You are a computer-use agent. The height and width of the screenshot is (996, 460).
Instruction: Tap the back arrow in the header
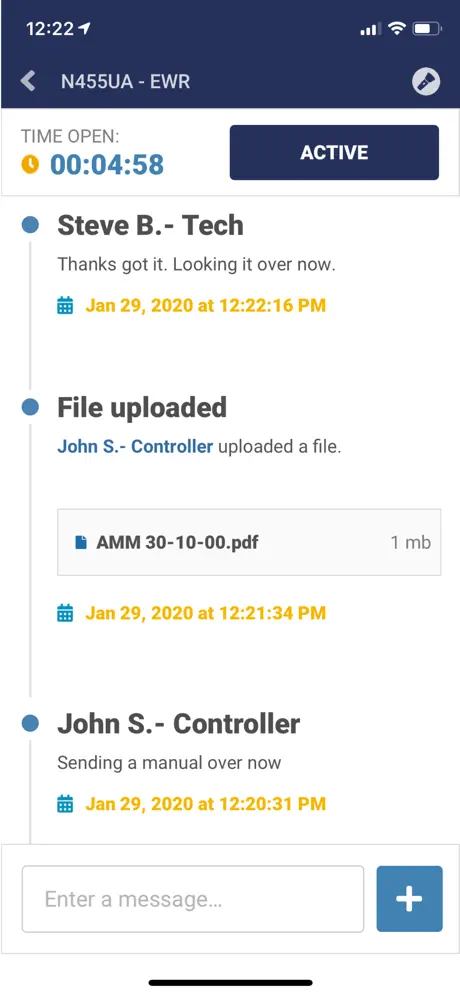[x=27, y=81]
